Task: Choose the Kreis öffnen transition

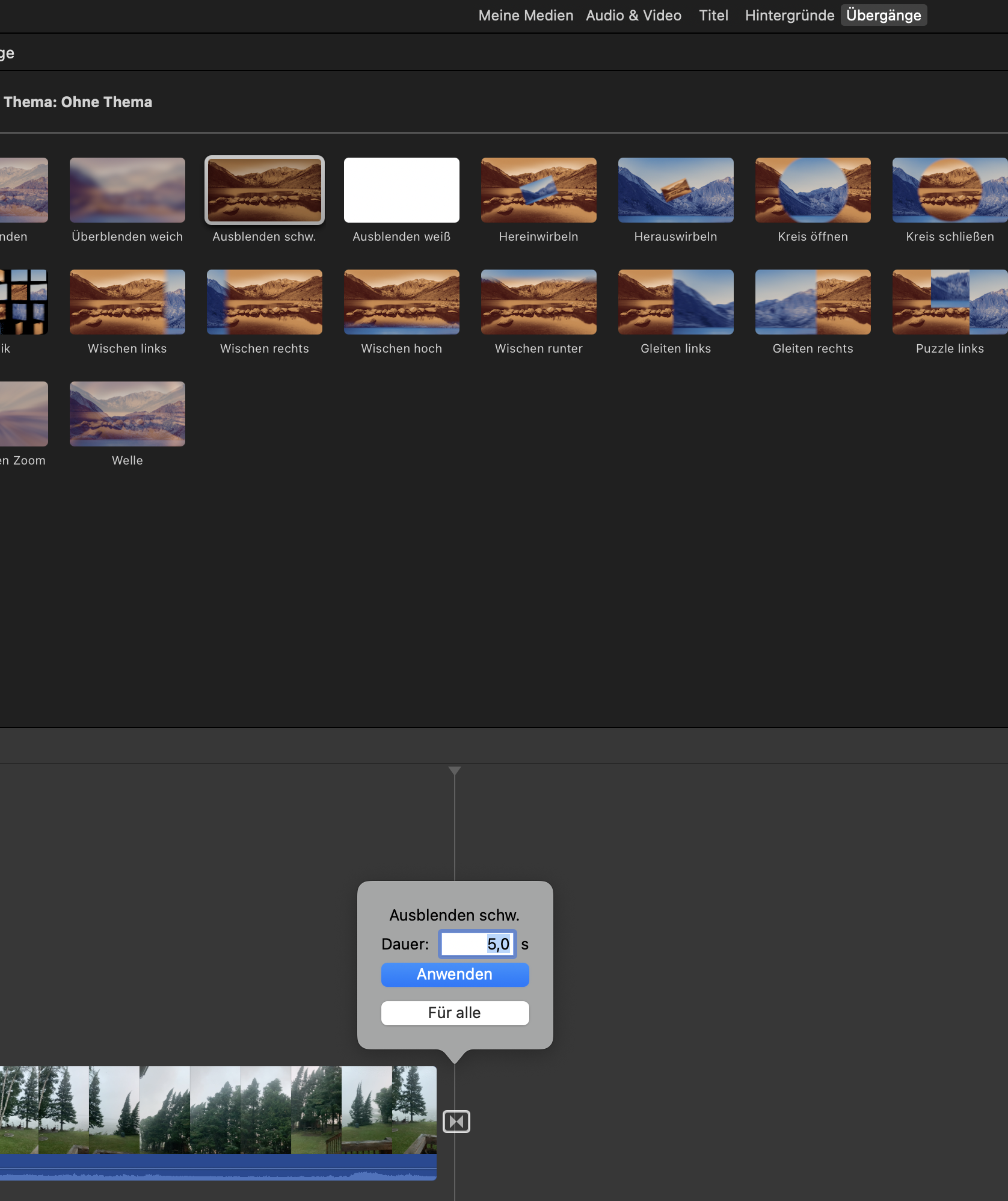Action: click(813, 190)
